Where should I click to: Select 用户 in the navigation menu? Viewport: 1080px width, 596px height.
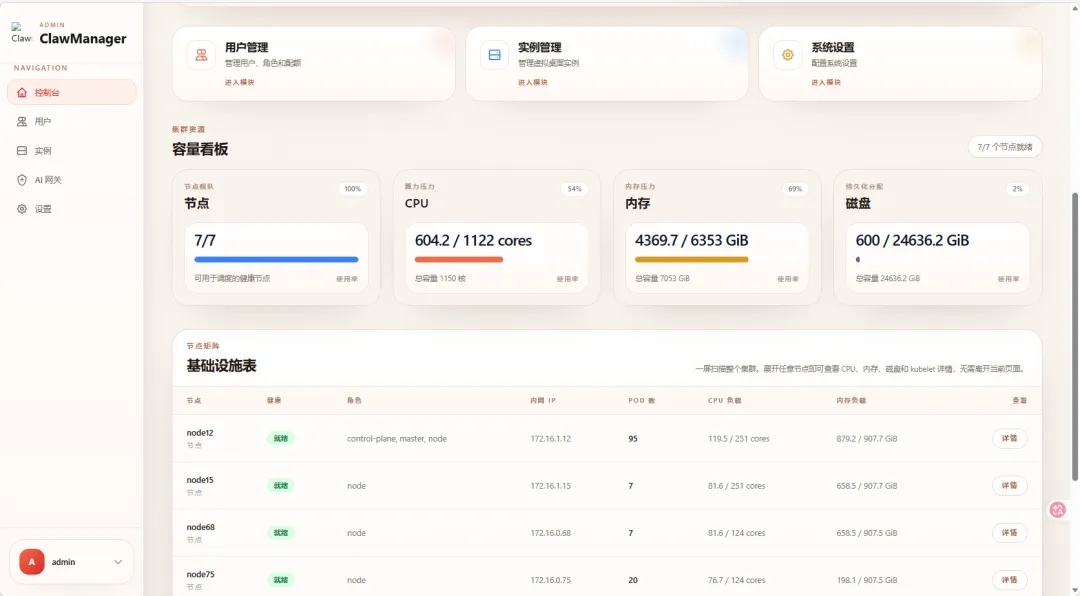41,121
